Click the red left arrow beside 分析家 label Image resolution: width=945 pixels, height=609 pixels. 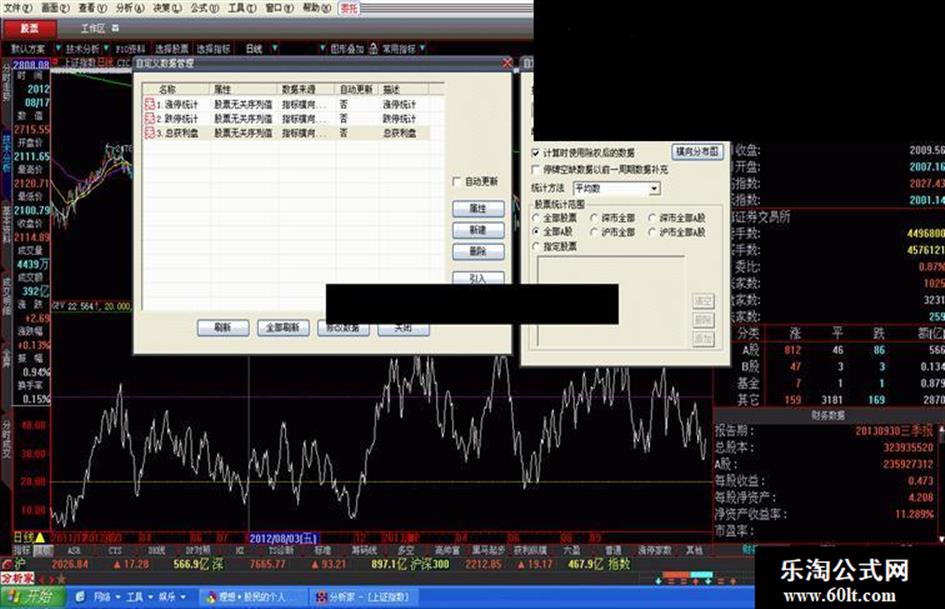pyautogui.click(x=42, y=579)
